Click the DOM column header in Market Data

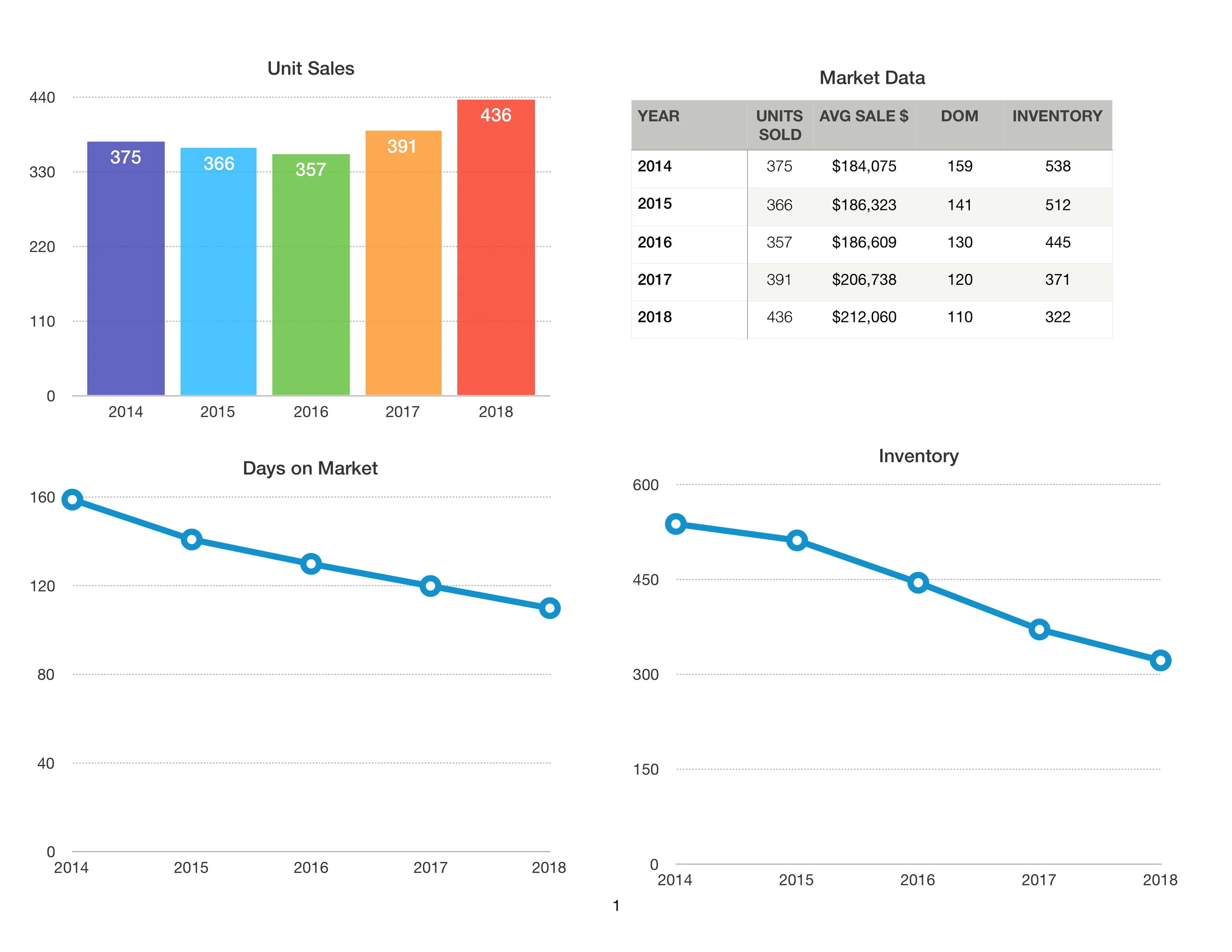click(x=959, y=116)
